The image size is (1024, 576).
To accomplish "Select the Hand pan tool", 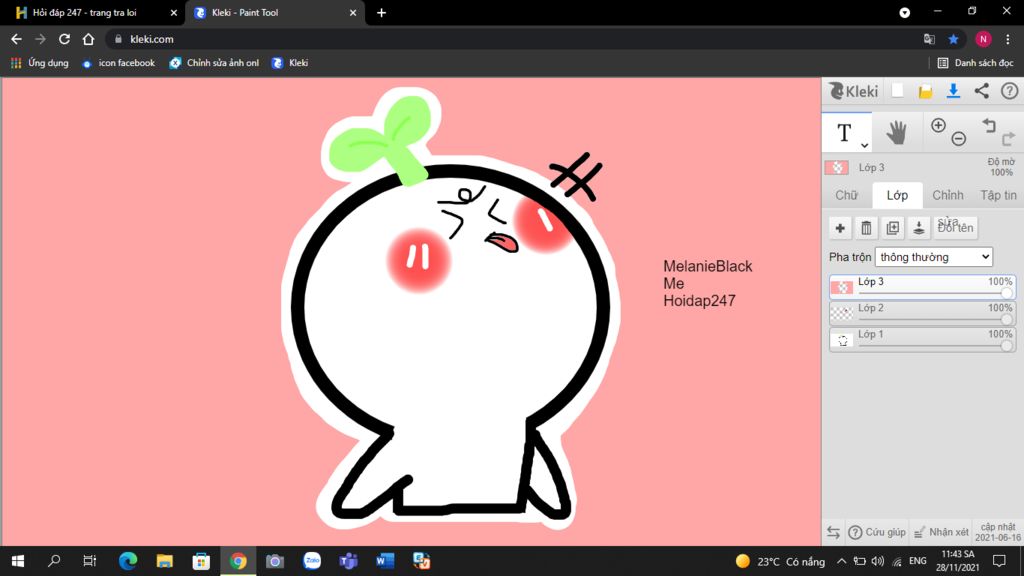I will (x=897, y=133).
